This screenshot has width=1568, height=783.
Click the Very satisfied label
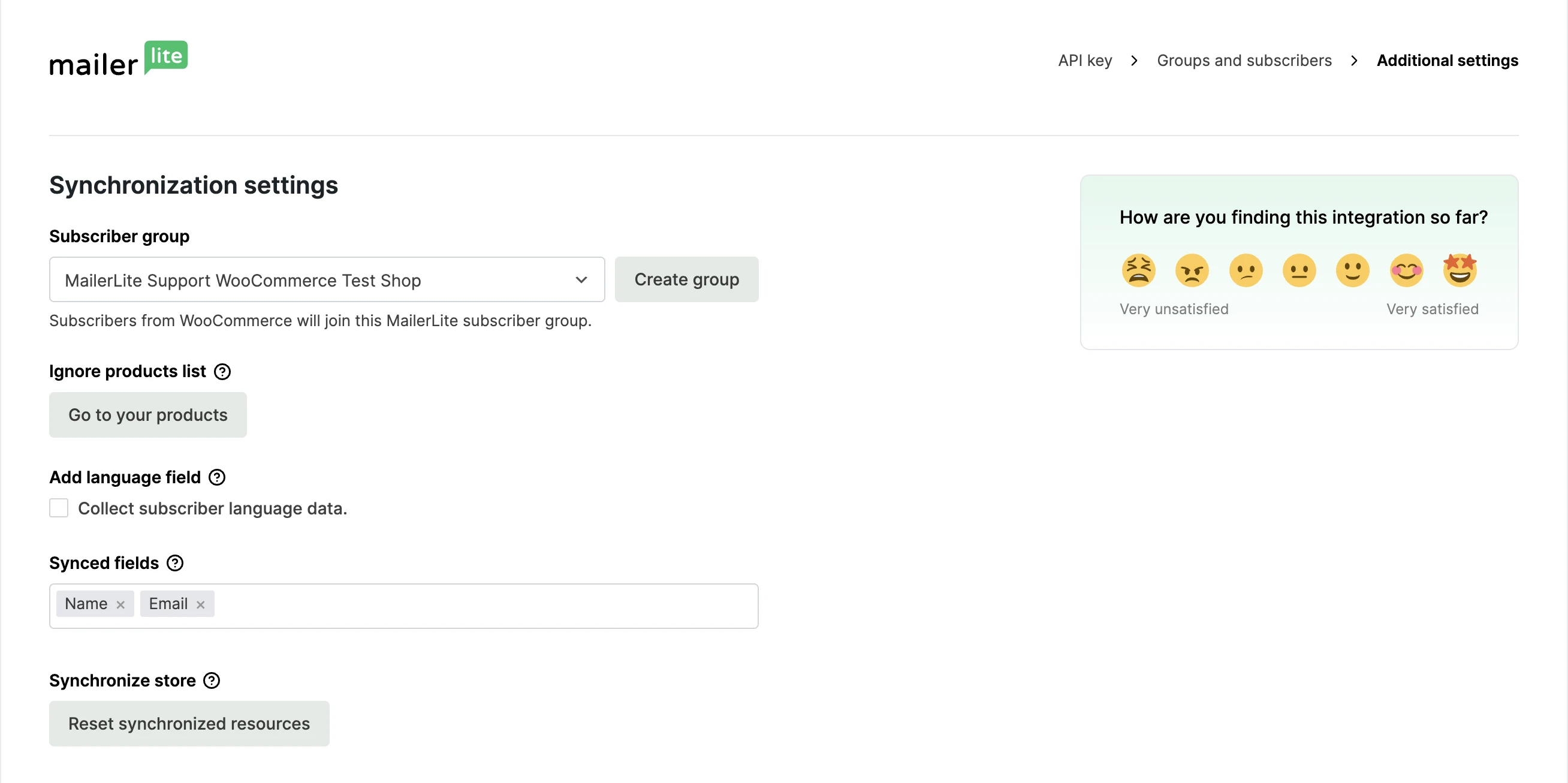tap(1433, 309)
